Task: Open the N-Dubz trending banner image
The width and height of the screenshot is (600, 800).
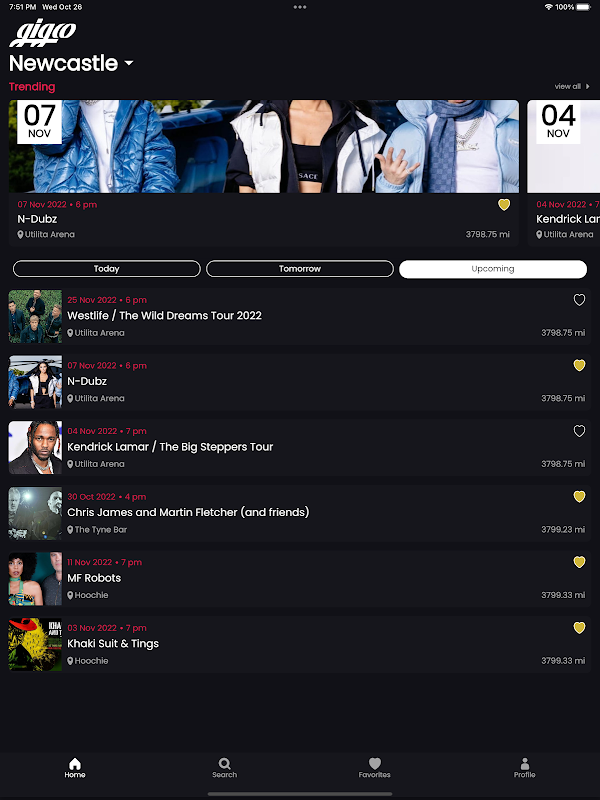Action: coord(264,146)
